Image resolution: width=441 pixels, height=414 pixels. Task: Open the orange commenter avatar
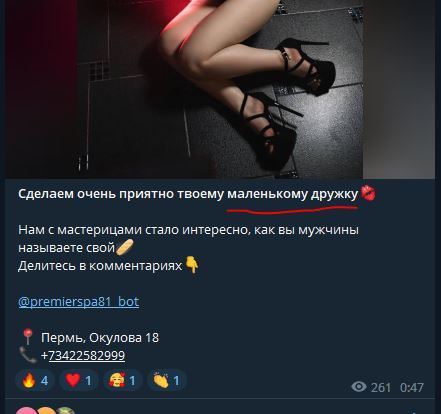[46, 411]
